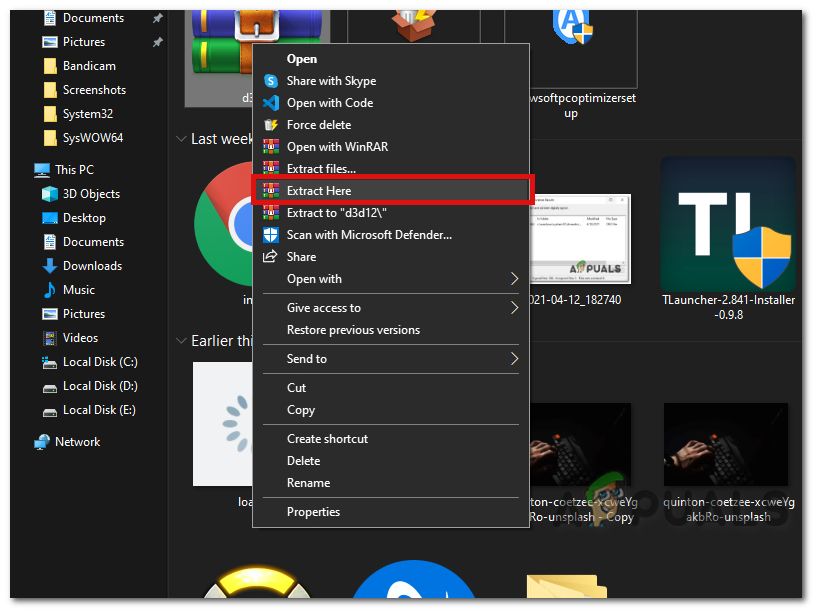Image resolution: width=813 pixels, height=609 pixels.
Task: Click the Skype icon beside Share with Skype
Action: click(270, 81)
